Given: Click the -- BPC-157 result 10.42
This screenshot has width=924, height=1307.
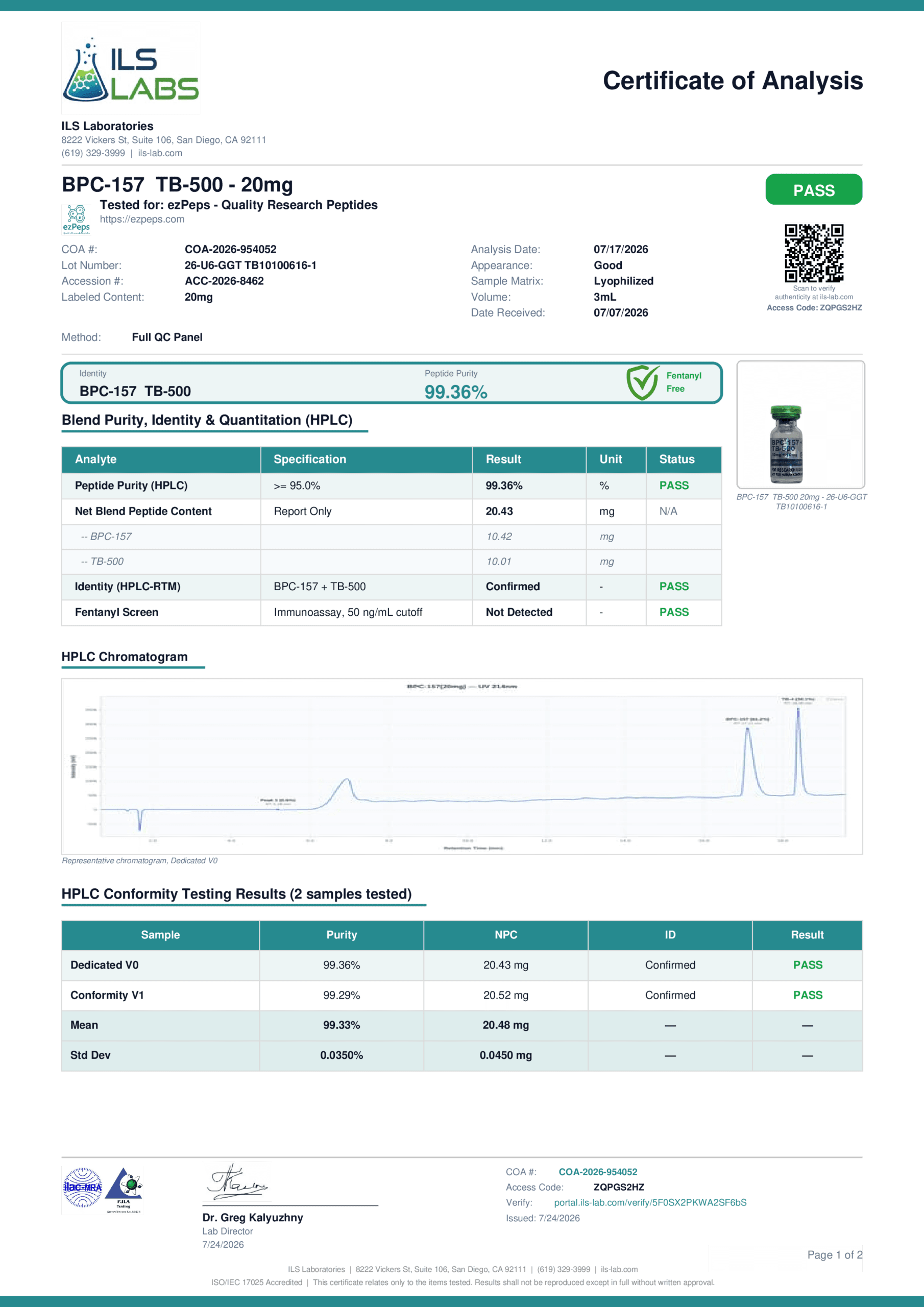Looking at the screenshot, I should coord(499,536).
